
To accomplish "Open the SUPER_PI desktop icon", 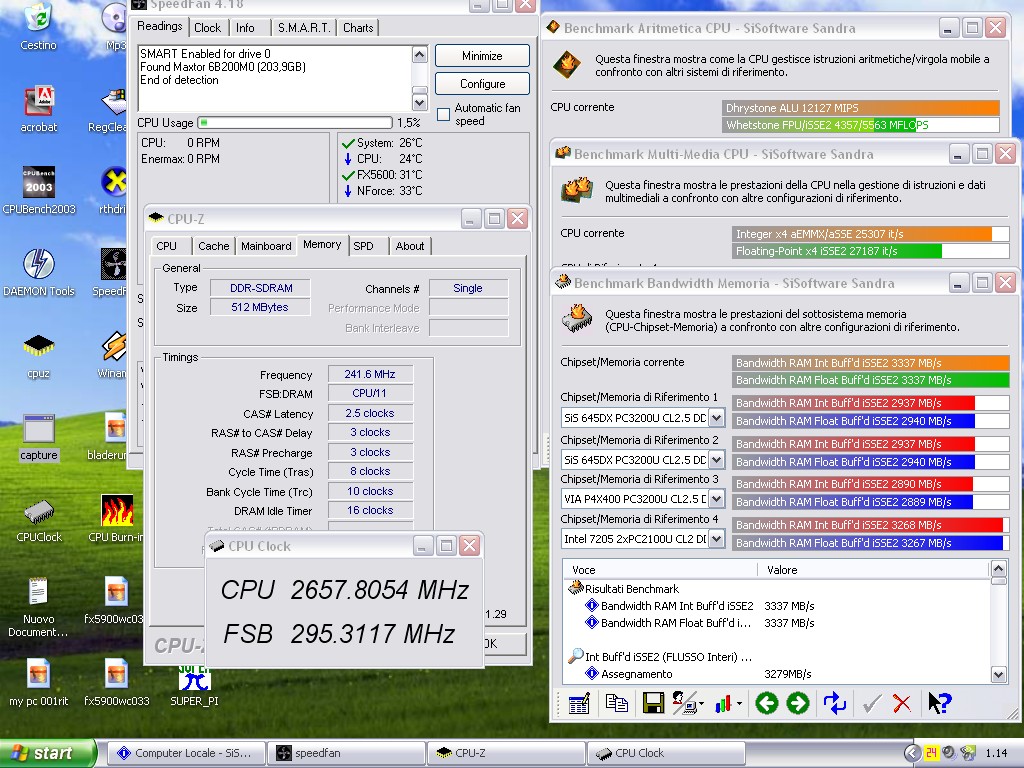I will click(194, 686).
